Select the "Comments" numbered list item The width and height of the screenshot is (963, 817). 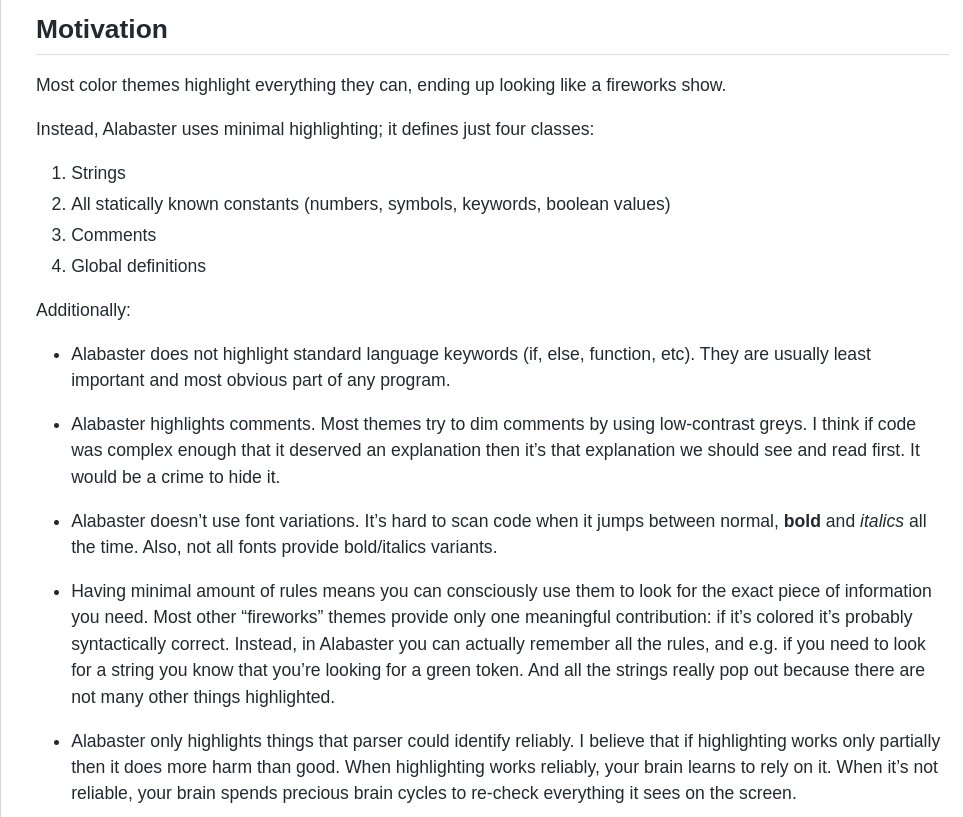[113, 235]
